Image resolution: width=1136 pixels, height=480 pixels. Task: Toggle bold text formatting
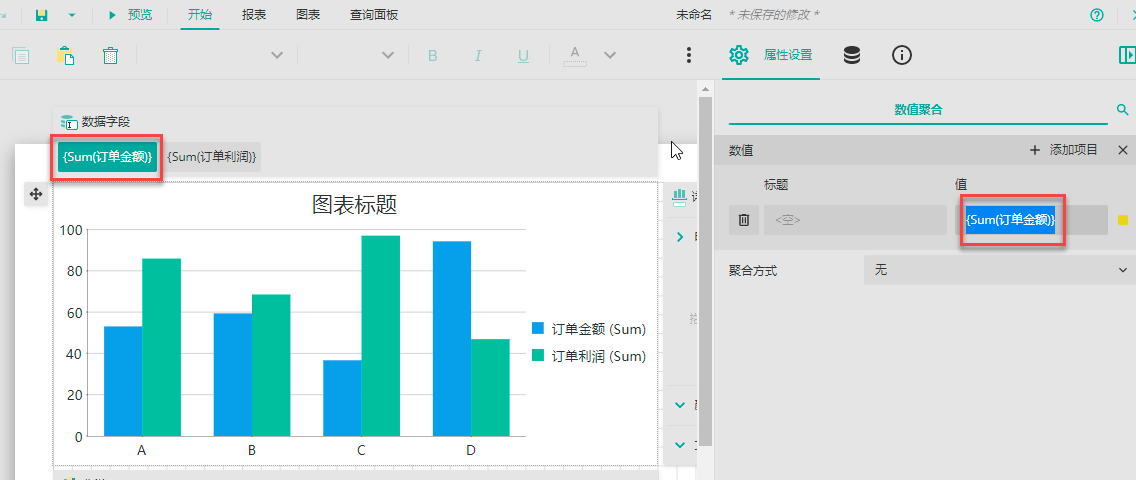point(433,56)
